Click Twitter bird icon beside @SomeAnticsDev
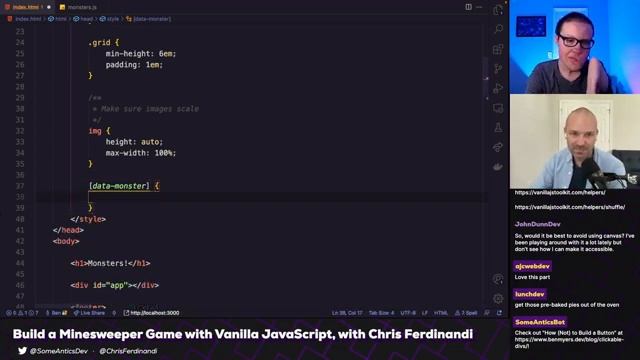This screenshot has width=640, height=360. (x=22, y=351)
